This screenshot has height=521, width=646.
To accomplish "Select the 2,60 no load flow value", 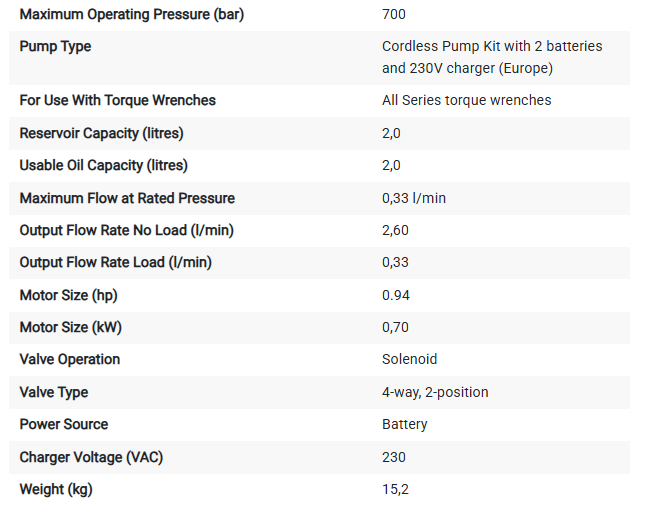I will coord(395,230).
